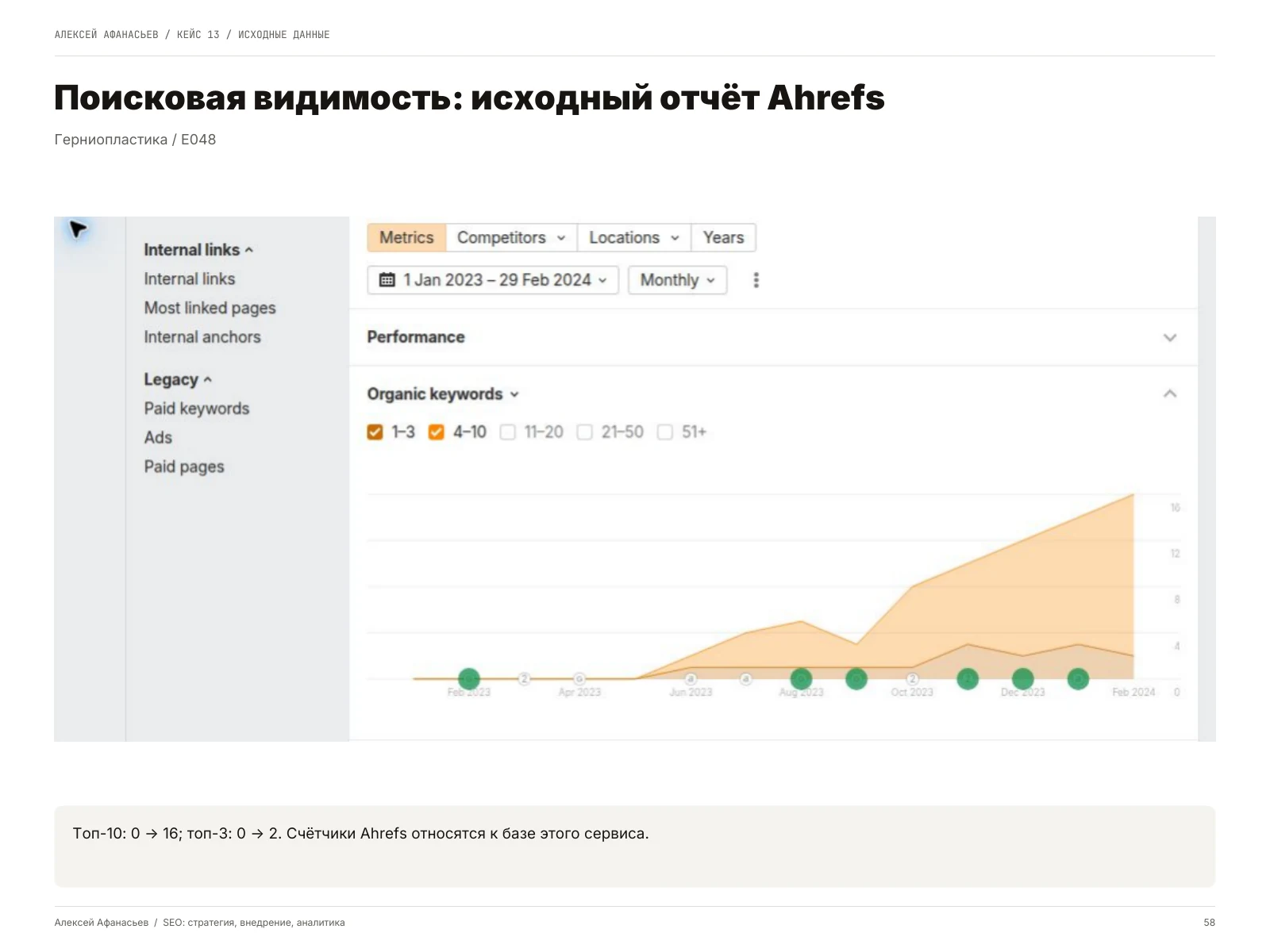
Task: Click slide title 'Поисковая видимость: исходный отчёт Ahrefs'
Action: [x=469, y=98]
